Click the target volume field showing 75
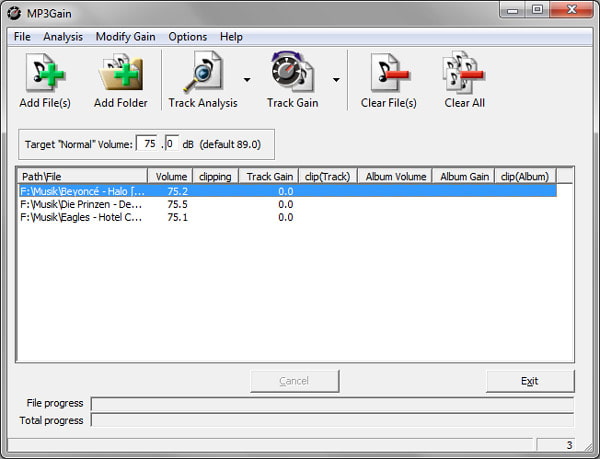Image resolution: width=600 pixels, height=459 pixels. [148, 144]
